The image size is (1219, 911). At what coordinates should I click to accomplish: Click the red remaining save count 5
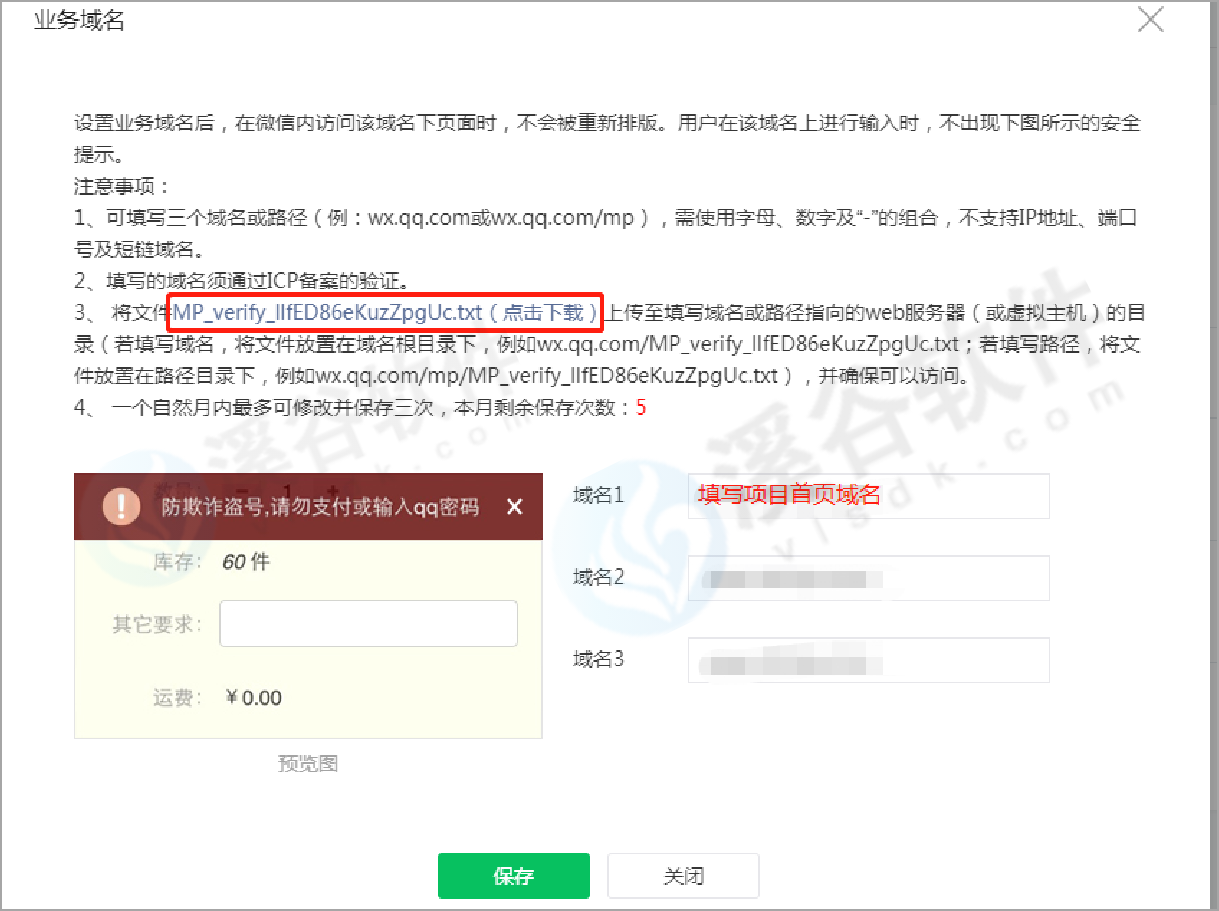tap(641, 408)
